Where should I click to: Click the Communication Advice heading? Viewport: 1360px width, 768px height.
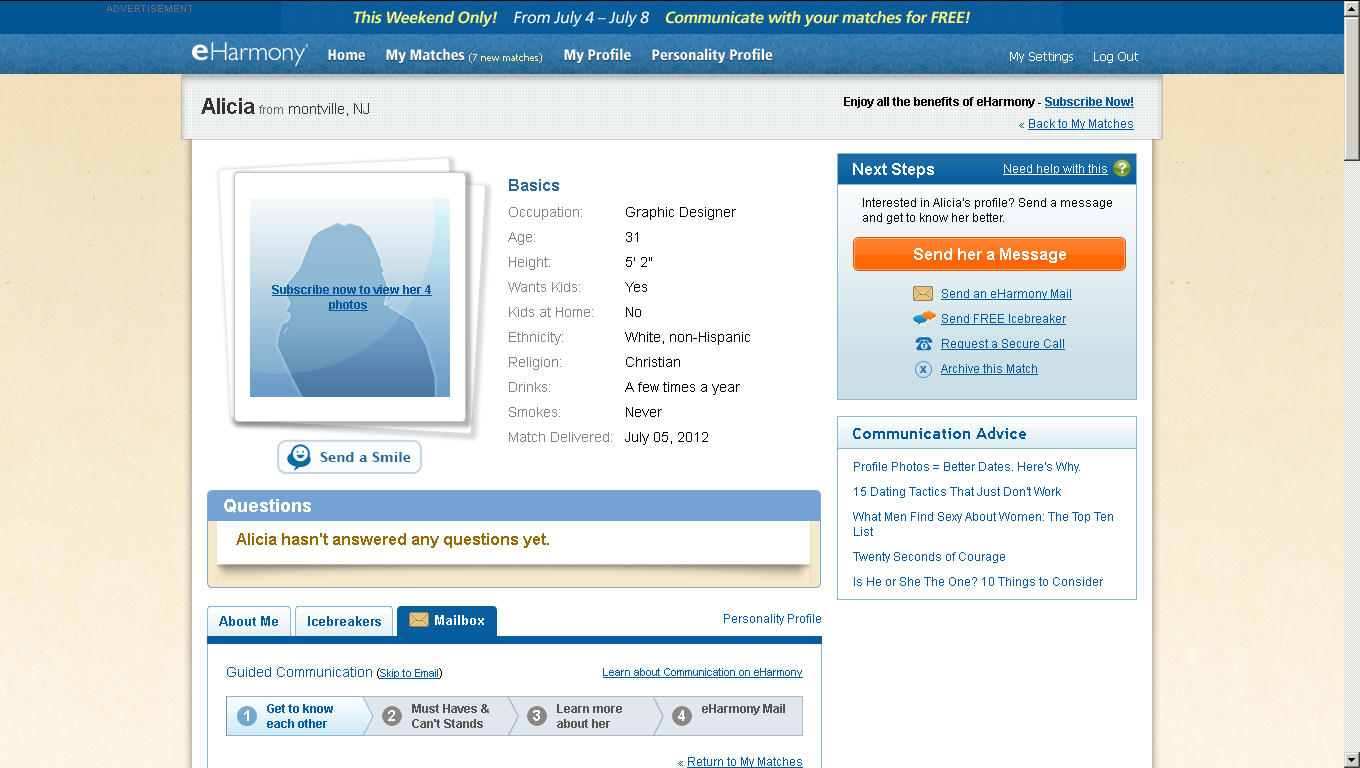point(939,434)
